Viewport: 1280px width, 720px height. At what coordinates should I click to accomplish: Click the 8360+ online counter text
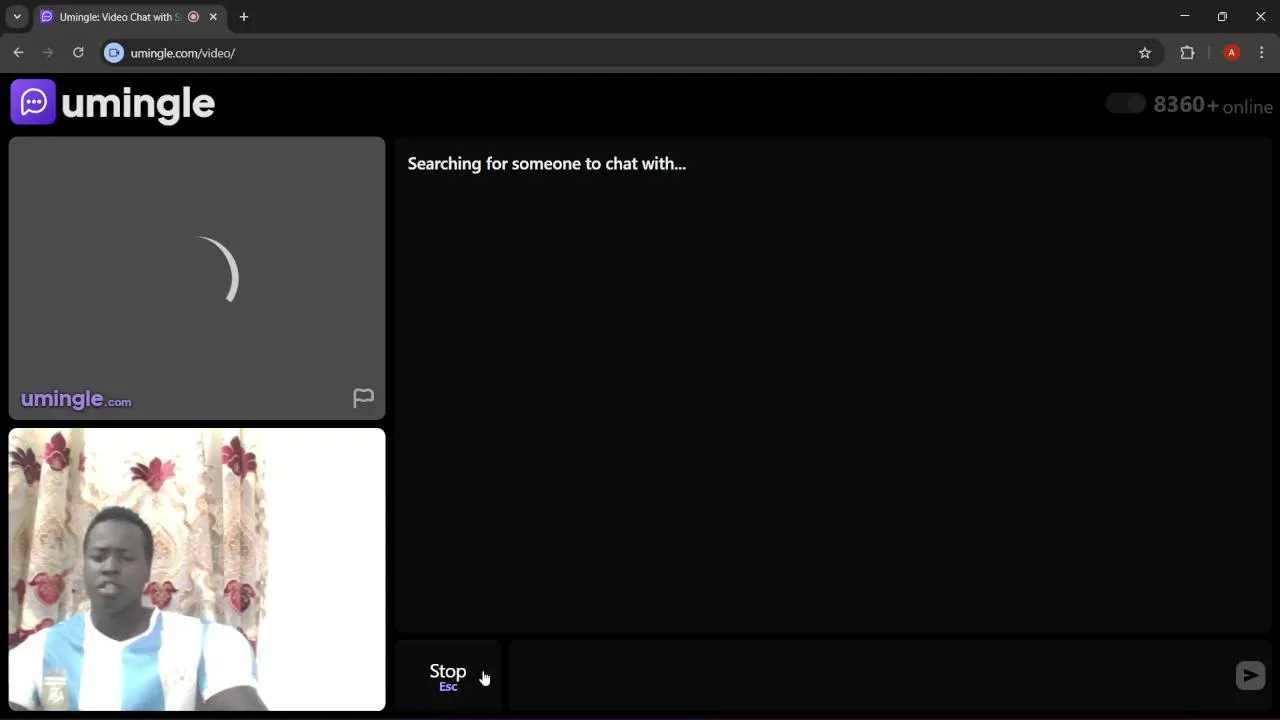click(1213, 105)
